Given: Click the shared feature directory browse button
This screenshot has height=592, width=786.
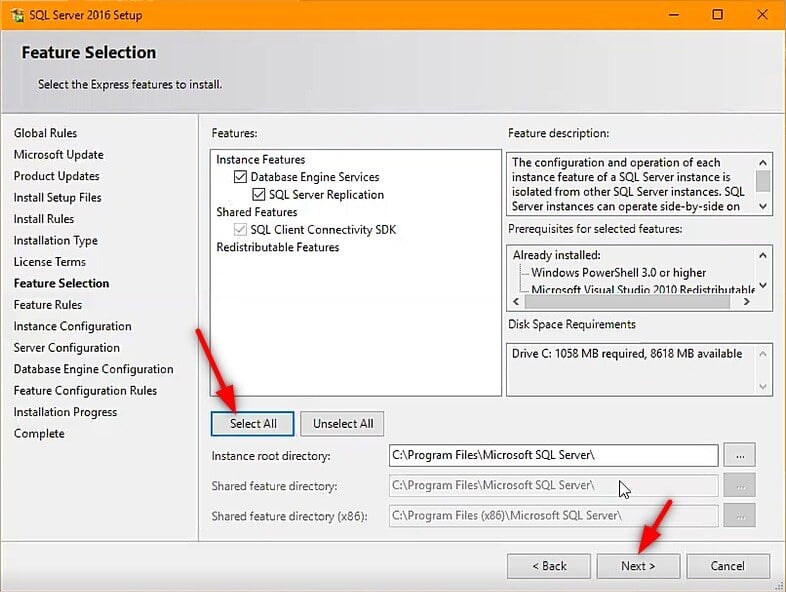Looking at the screenshot, I should [x=740, y=486].
